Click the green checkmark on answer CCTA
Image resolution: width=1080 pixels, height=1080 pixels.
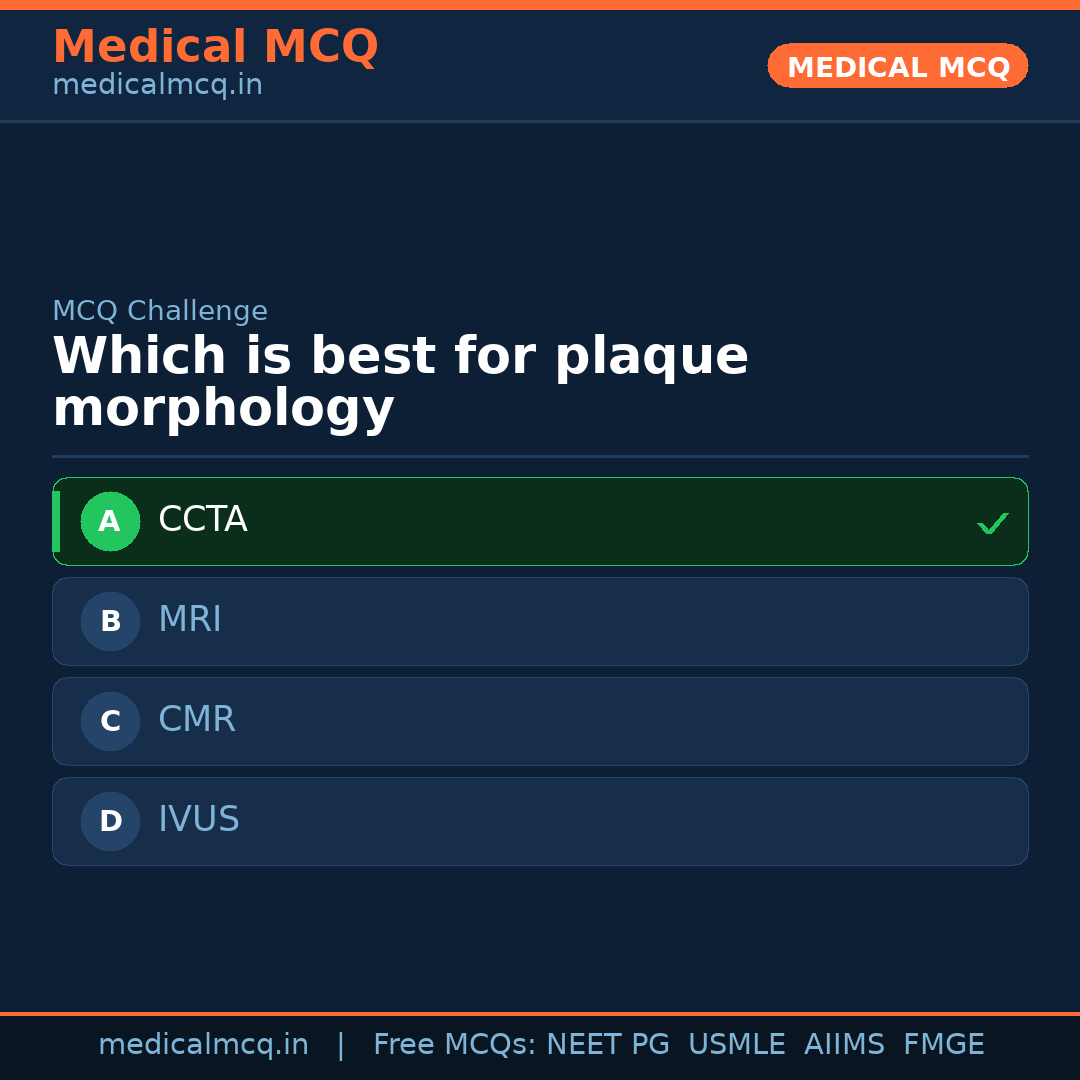pyautogui.click(x=993, y=521)
